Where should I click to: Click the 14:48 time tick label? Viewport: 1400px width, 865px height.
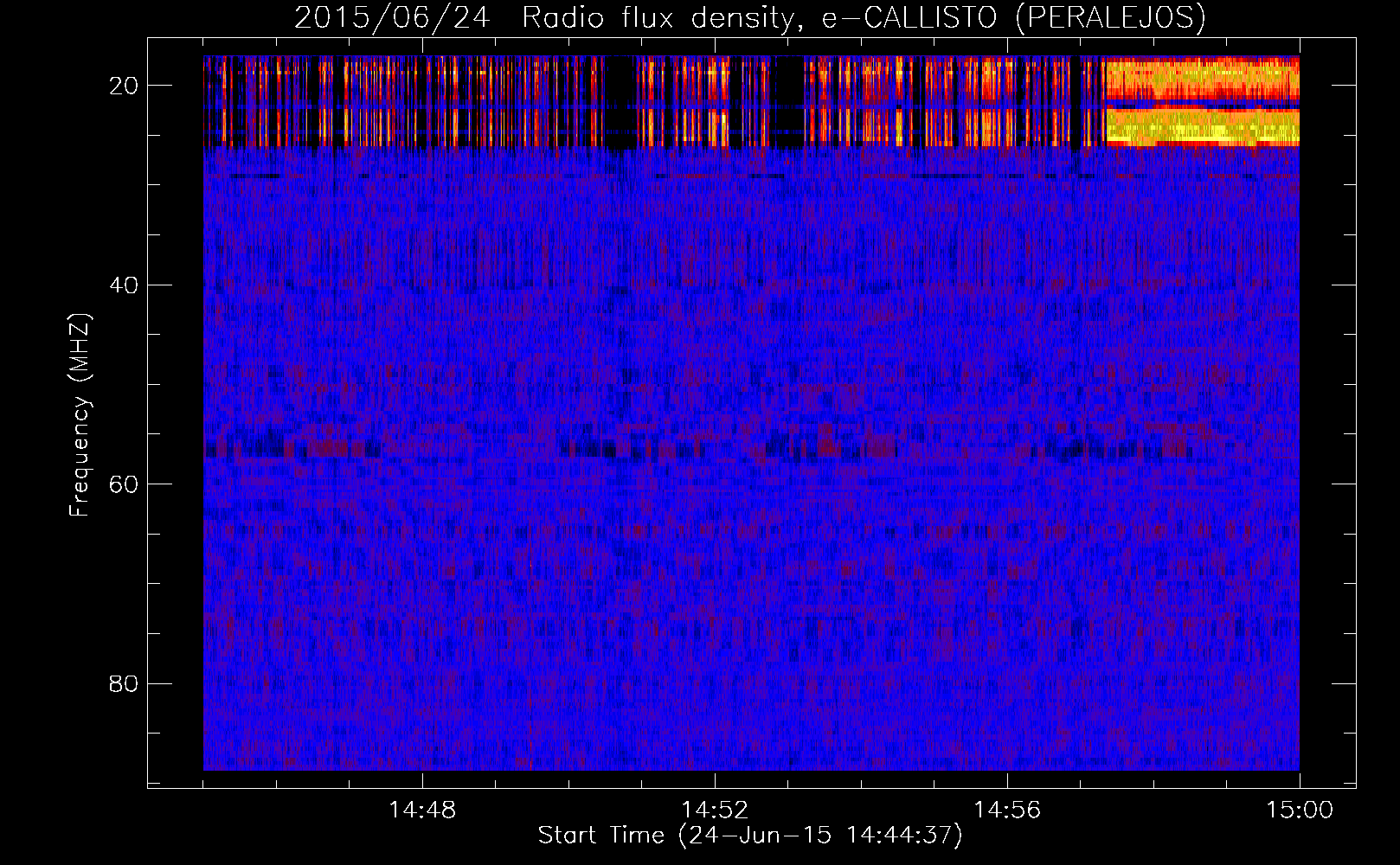point(422,810)
